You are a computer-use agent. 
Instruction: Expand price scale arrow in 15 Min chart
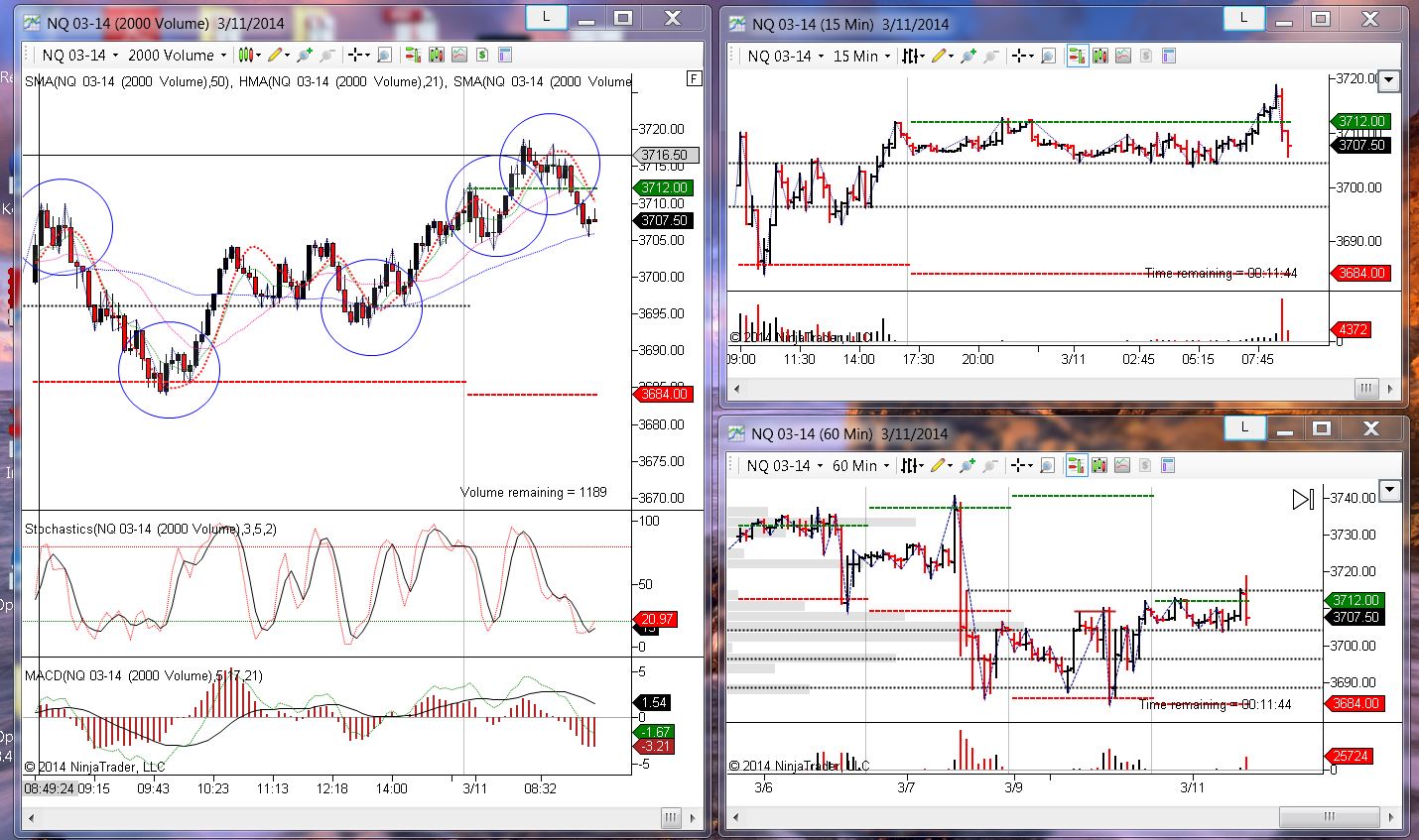(x=1390, y=80)
